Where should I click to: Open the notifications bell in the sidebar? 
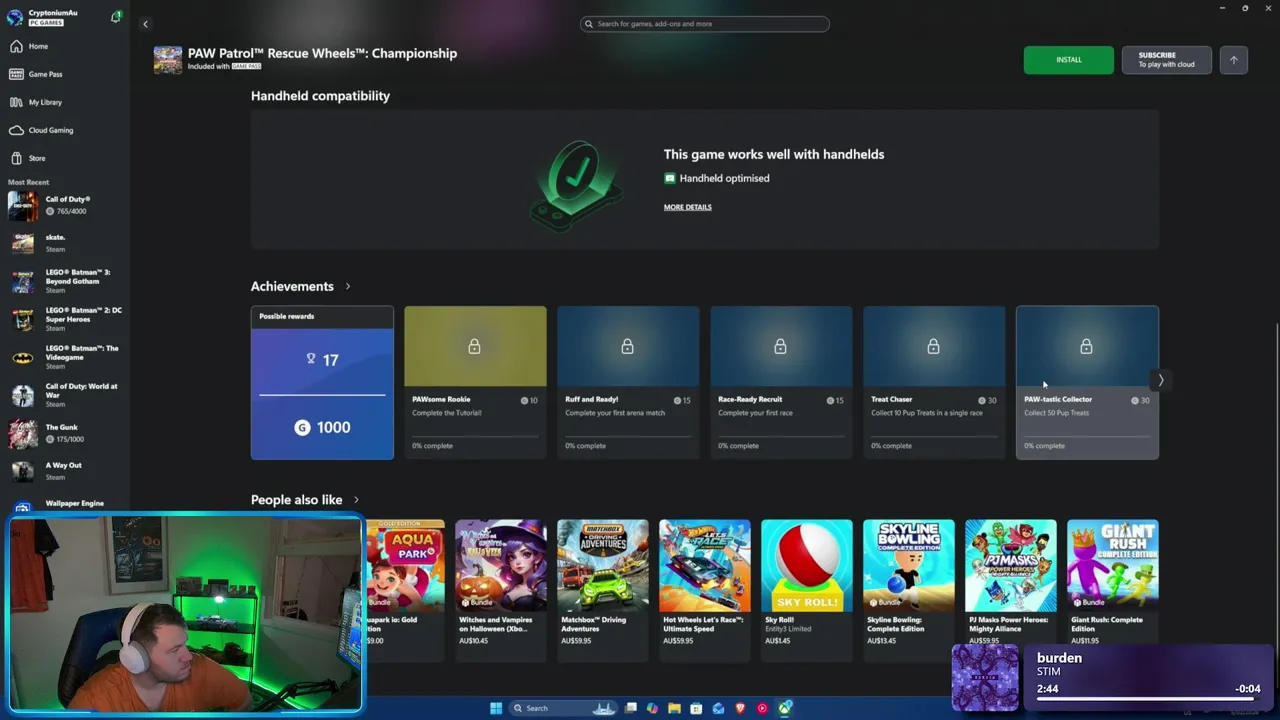click(x=116, y=17)
